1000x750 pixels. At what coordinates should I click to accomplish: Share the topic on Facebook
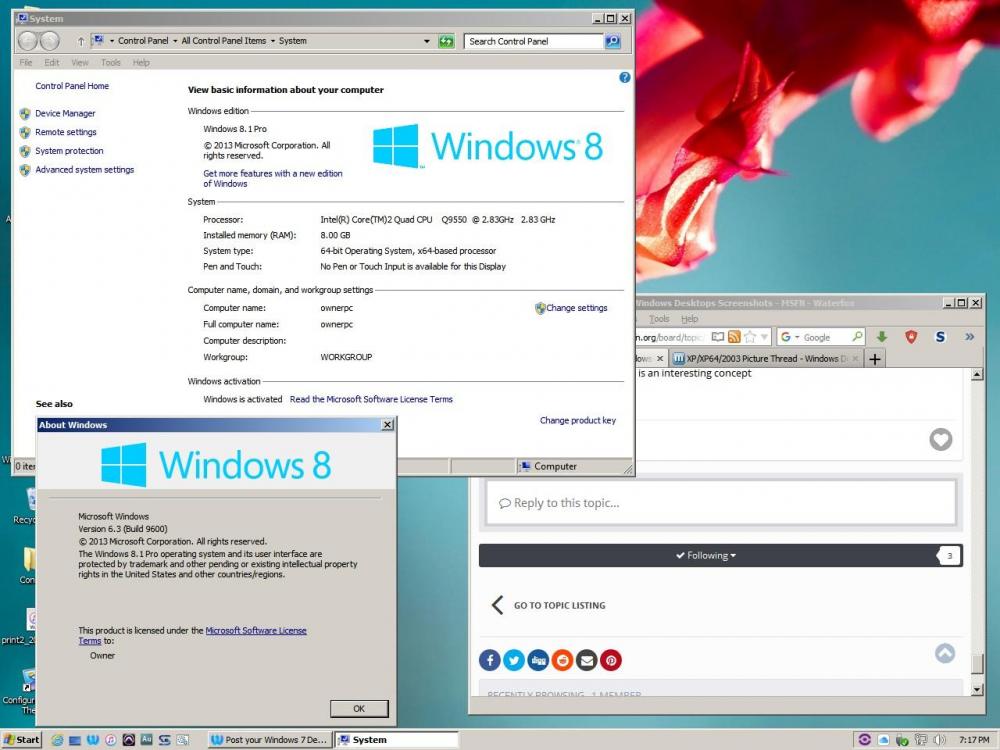pyautogui.click(x=490, y=660)
